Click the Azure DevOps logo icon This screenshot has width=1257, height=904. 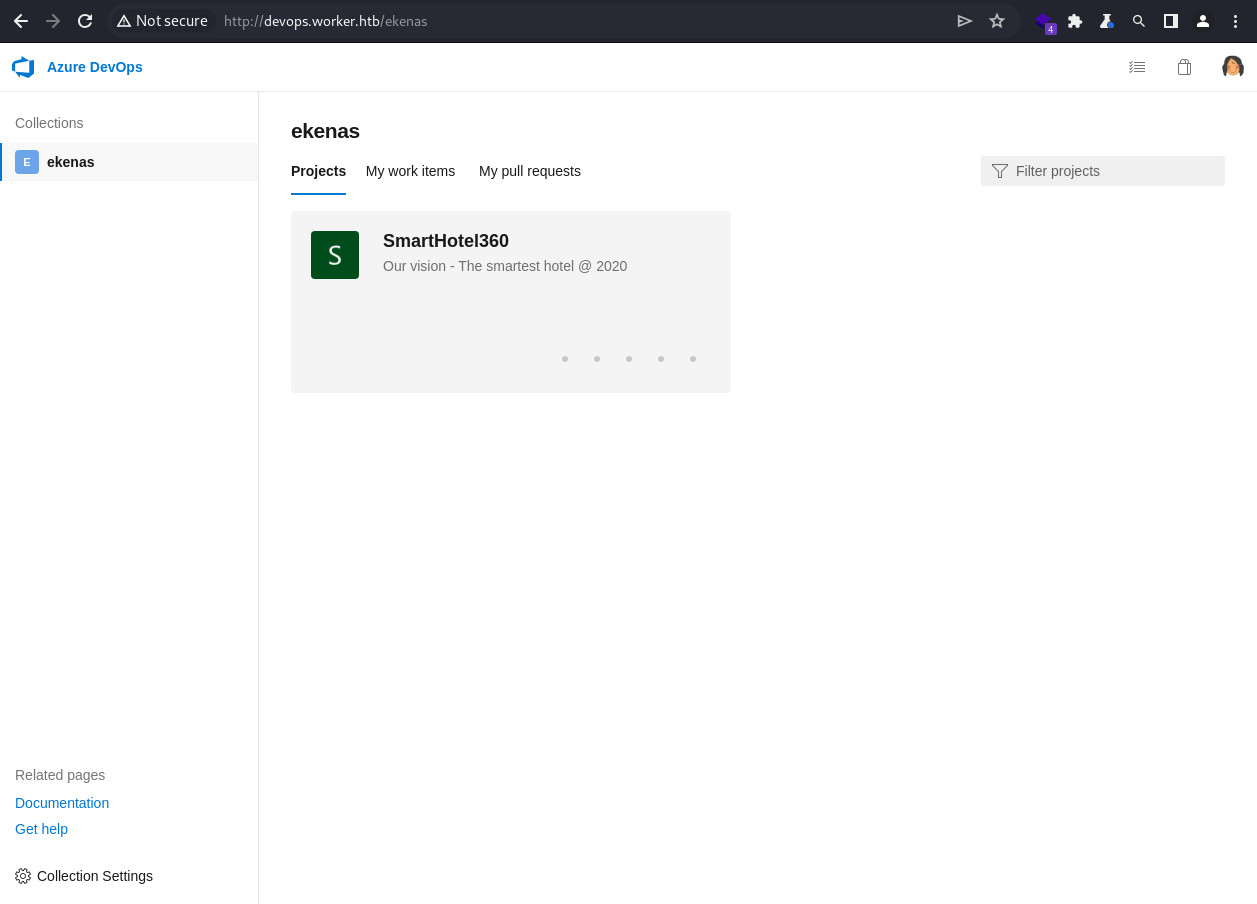23,67
